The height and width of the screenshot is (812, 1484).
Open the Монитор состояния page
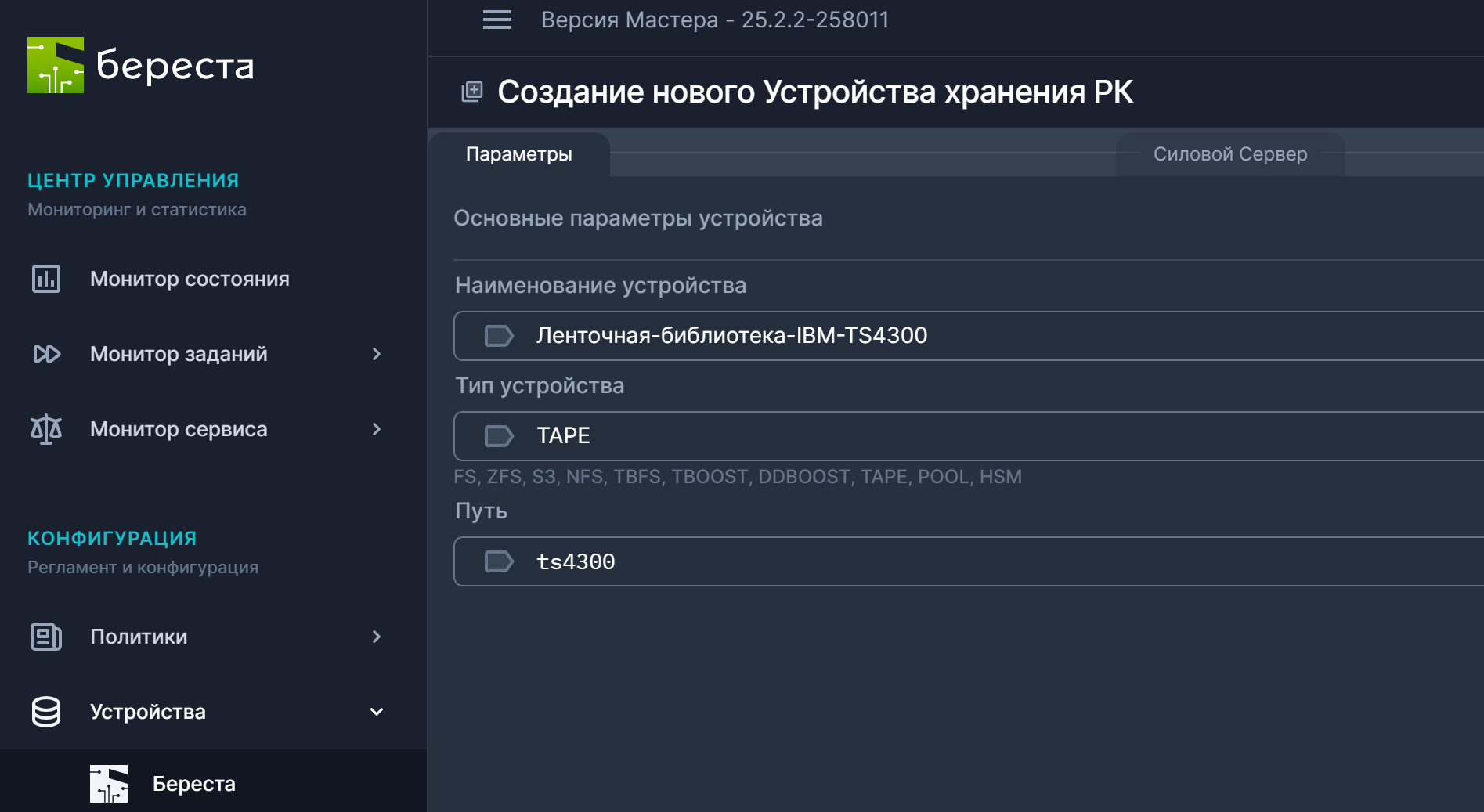[x=189, y=279]
